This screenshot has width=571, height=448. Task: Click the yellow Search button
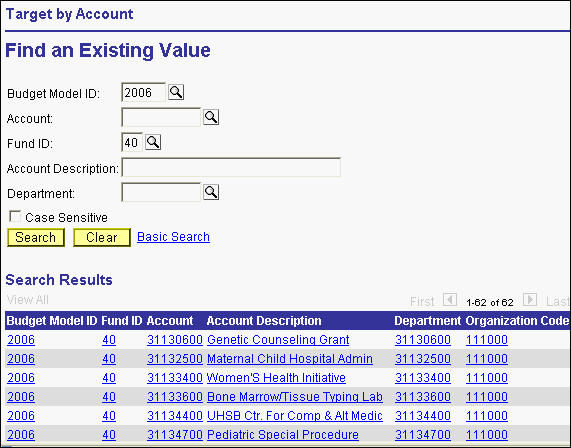coord(36,237)
